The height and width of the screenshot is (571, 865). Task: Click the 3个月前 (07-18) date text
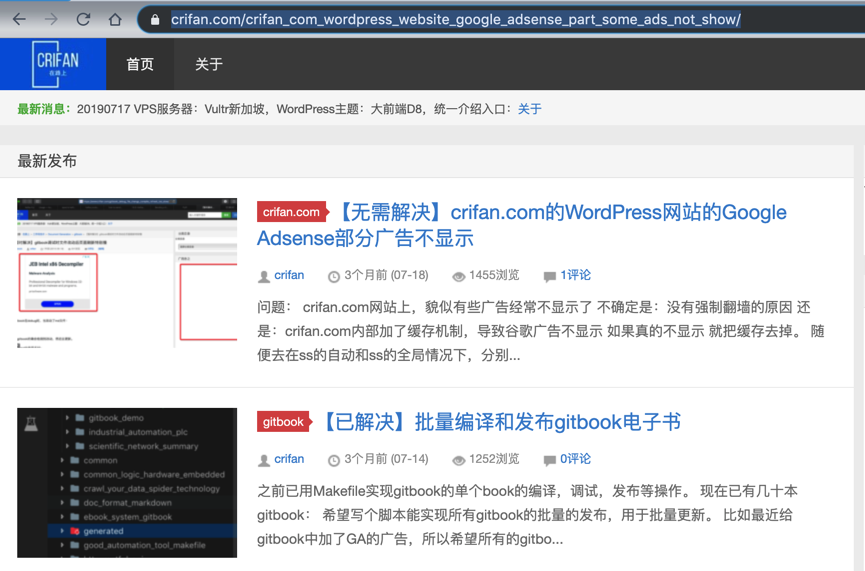click(386, 275)
